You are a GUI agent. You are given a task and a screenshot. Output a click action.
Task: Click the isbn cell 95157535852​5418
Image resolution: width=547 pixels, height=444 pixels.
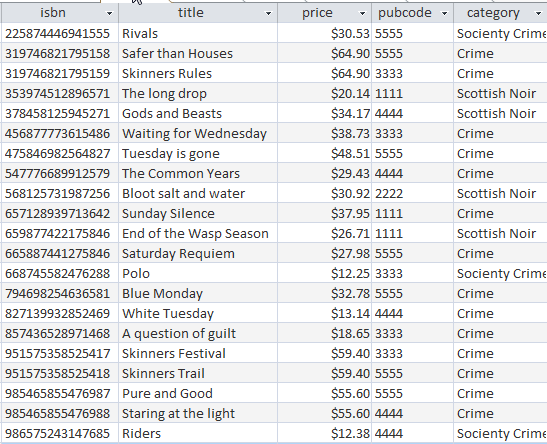click(x=60, y=374)
